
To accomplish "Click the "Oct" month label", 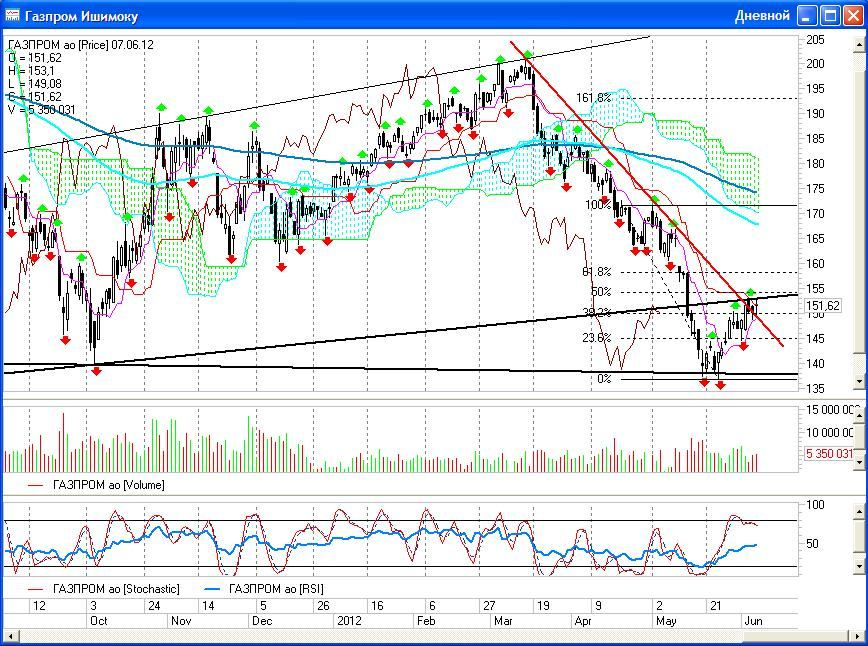I will coord(99,621).
